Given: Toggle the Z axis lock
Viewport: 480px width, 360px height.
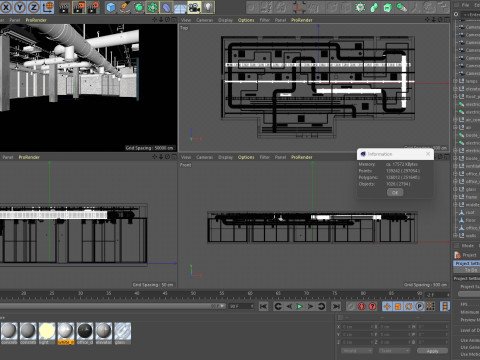Looking at the screenshot, I should [x=34, y=7].
